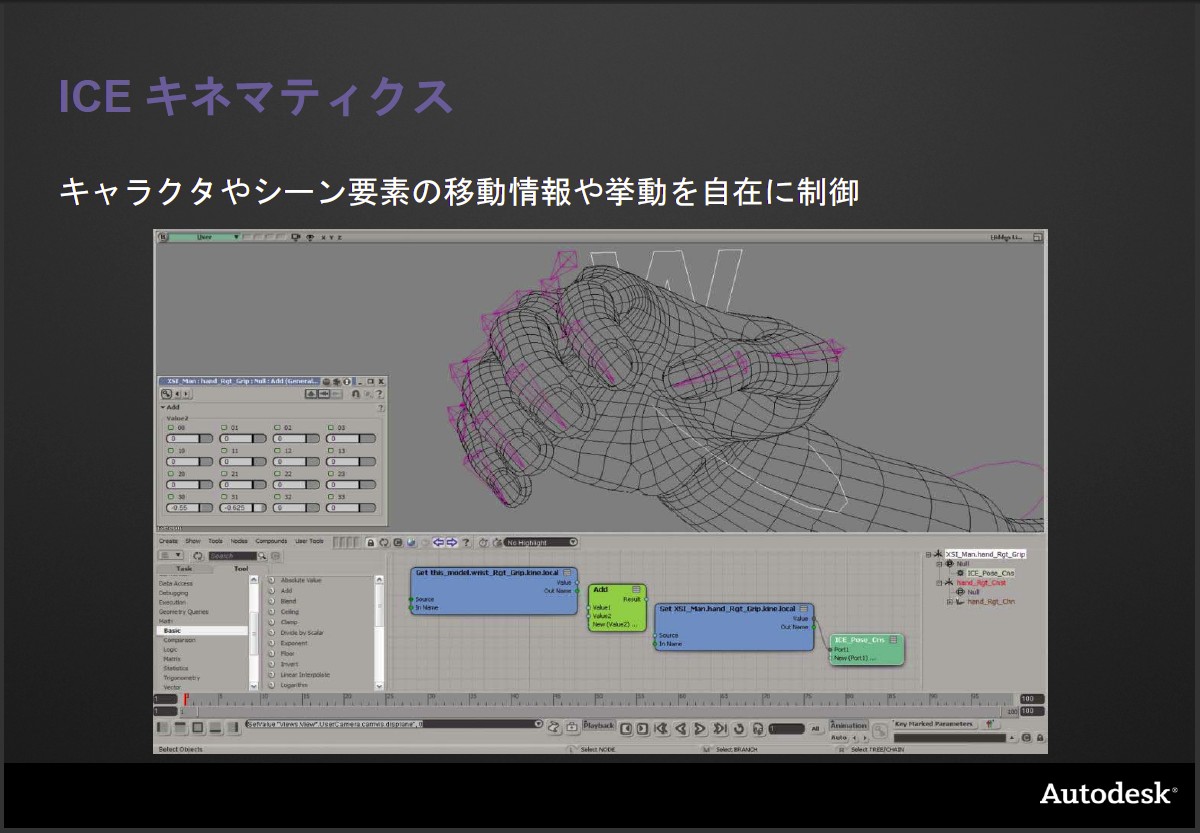The height and width of the screenshot is (833, 1200).
Task: Select the Basic category under Math
Action: [203, 631]
